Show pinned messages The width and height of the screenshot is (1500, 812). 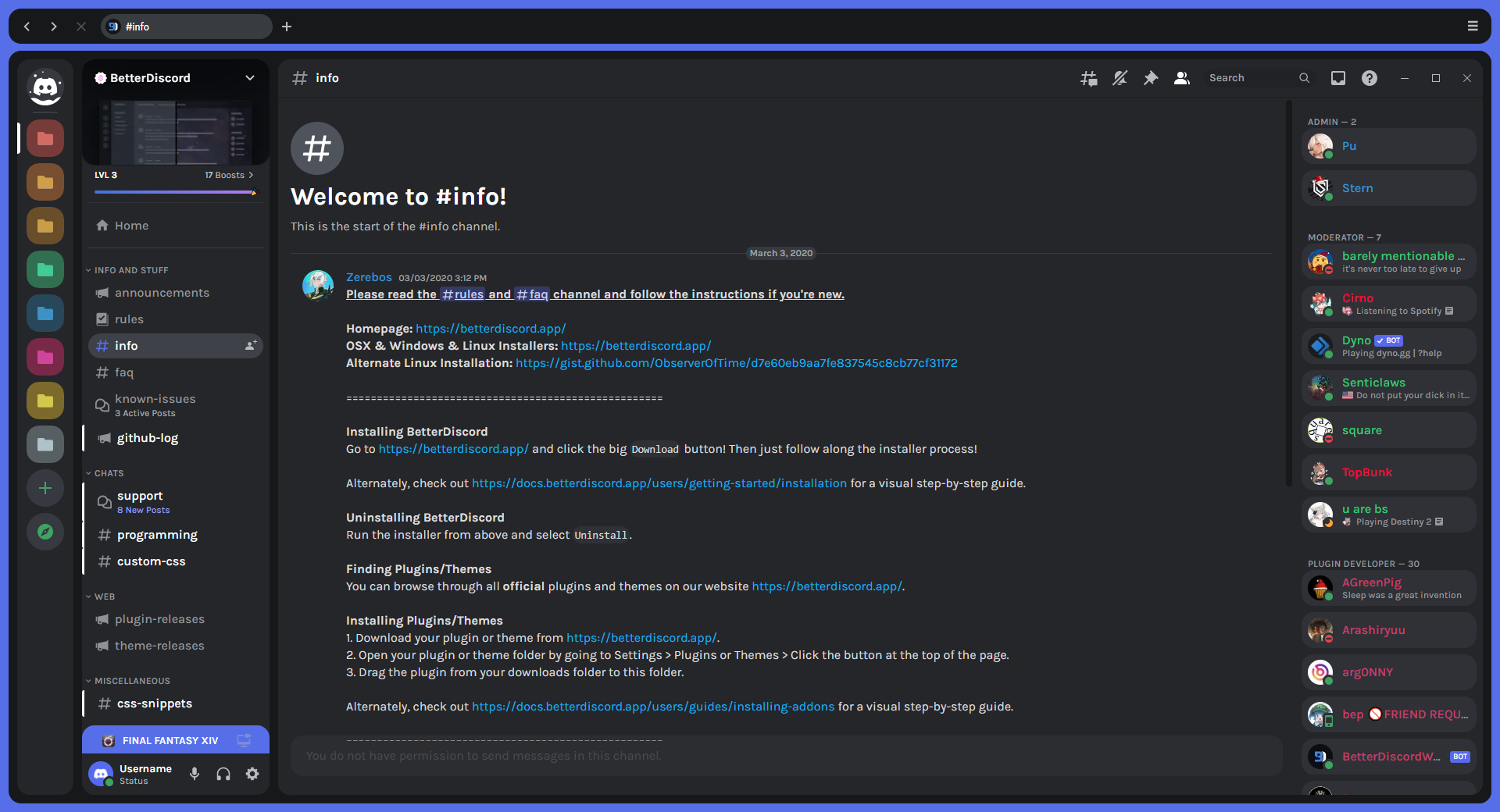coord(1151,78)
